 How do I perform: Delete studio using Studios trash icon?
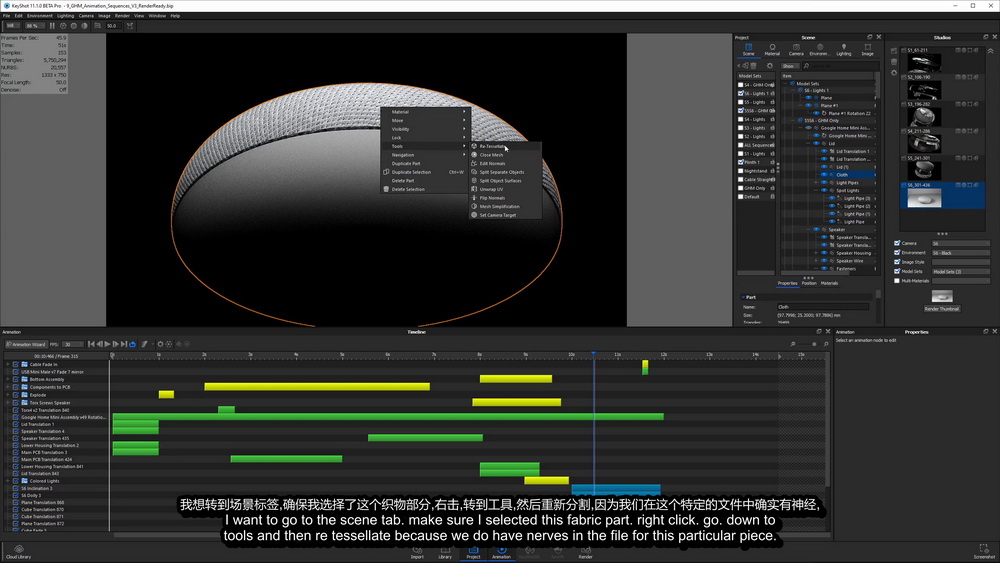893,62
